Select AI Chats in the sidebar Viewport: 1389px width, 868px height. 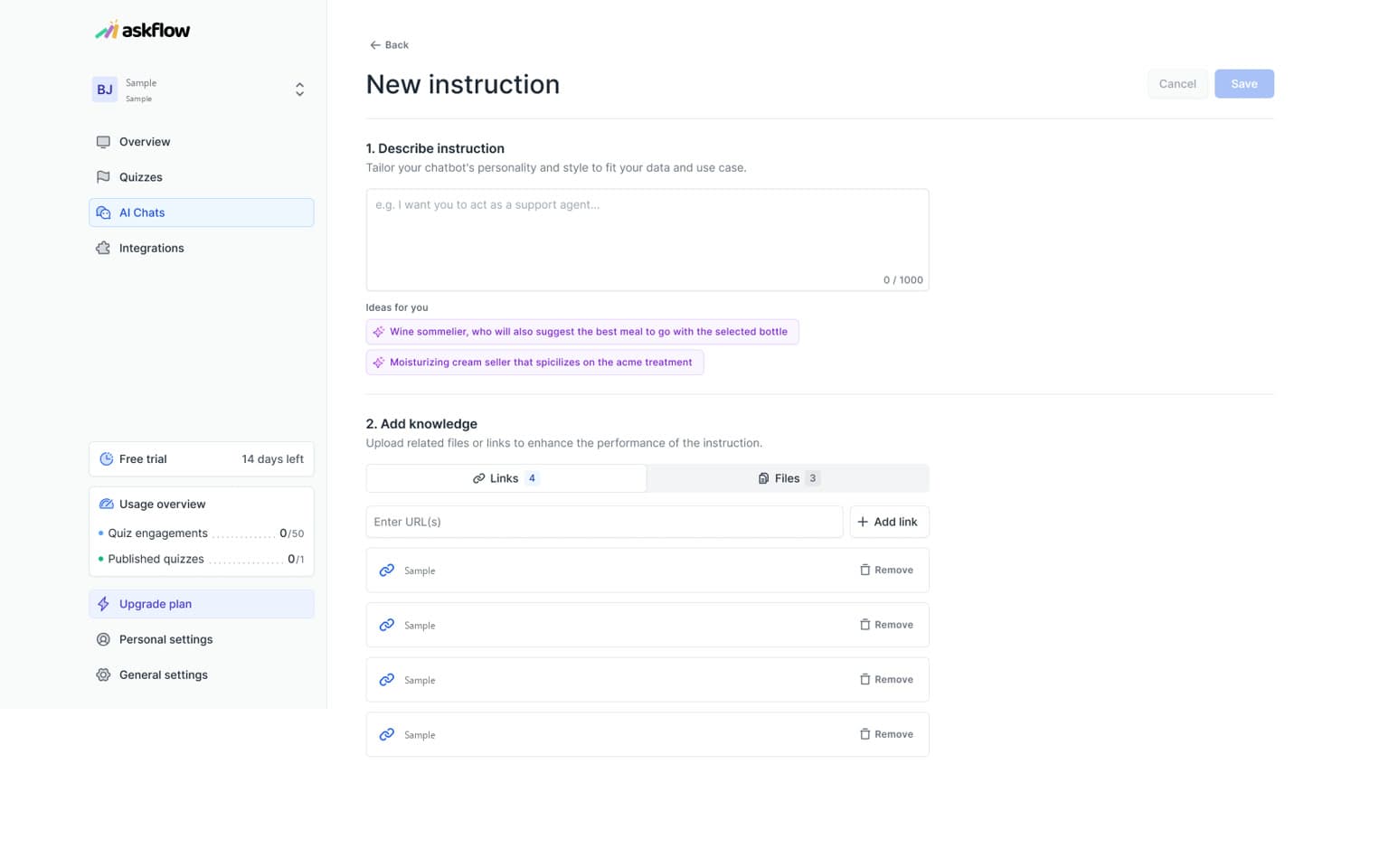tap(202, 212)
